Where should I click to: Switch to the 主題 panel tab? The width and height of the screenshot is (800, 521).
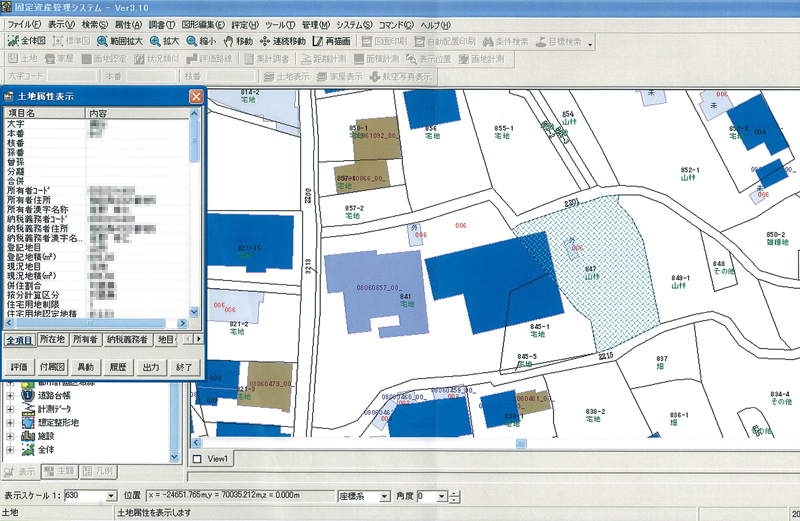pyautogui.click(x=60, y=471)
